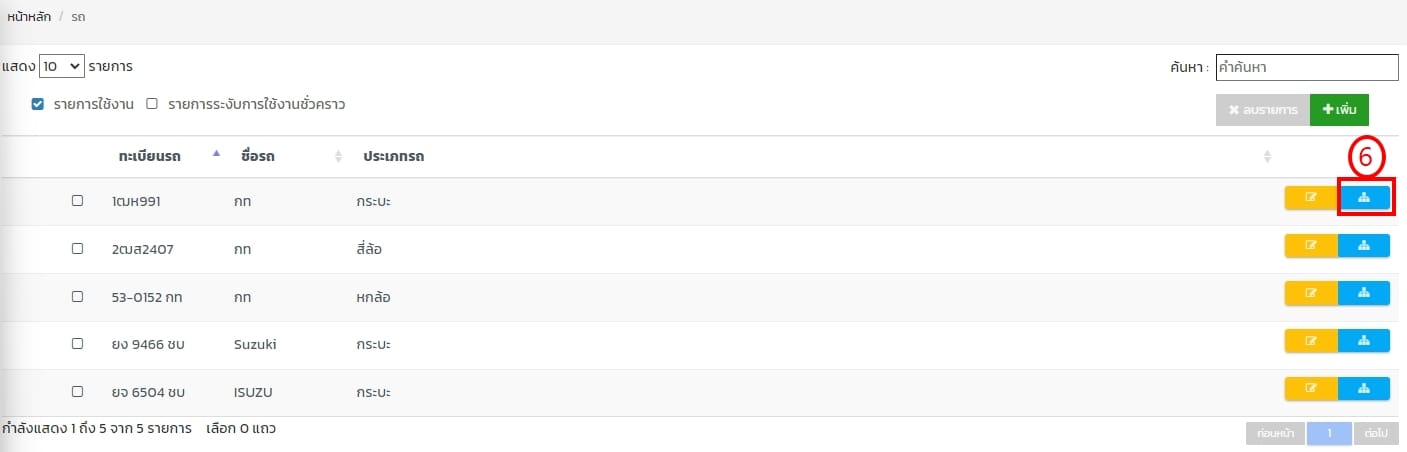
Task: Edit the ยง 9466 ชบ Suzuki row
Action: click(x=1310, y=341)
